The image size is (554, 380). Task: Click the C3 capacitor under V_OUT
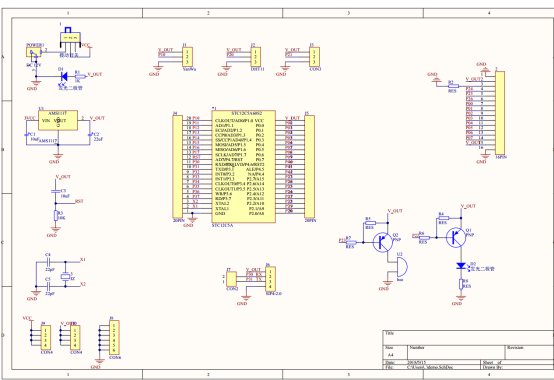(x=55, y=191)
